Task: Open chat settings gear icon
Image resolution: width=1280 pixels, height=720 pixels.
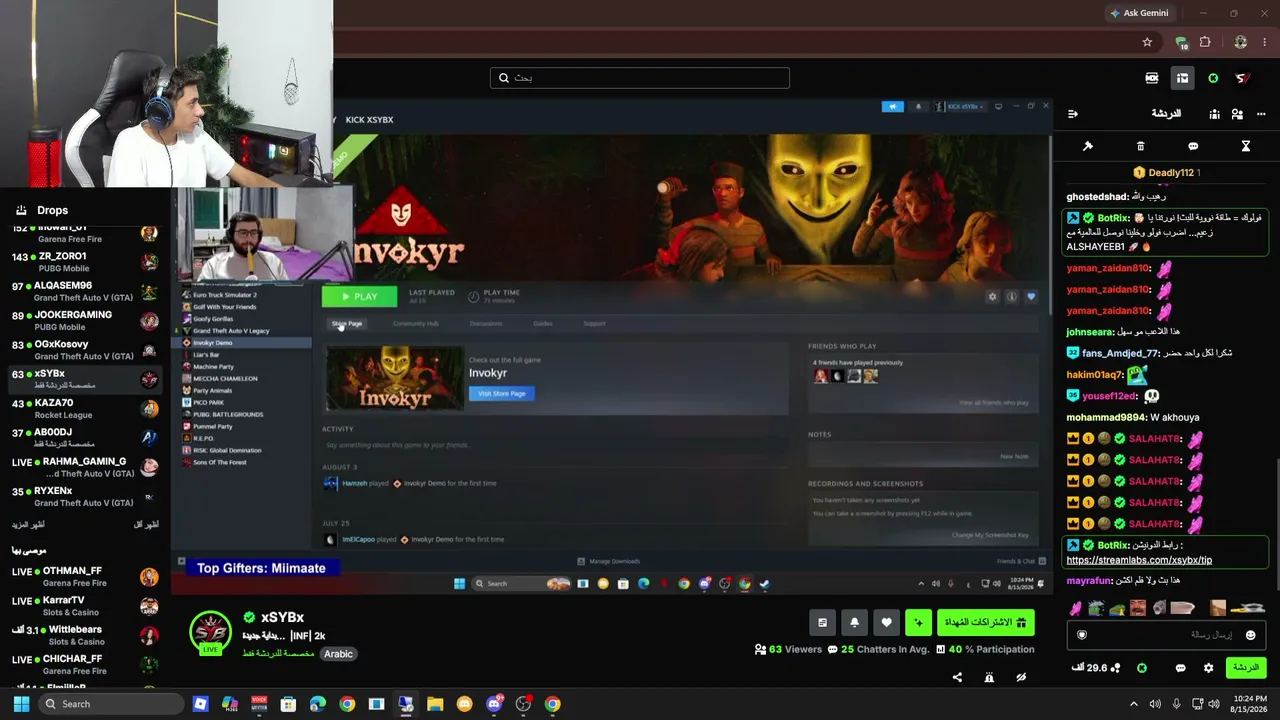Action: [x=1208, y=668]
